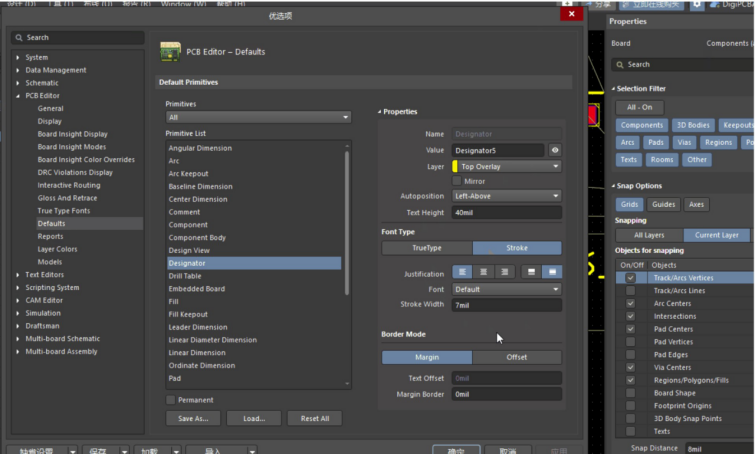Select left-align justification icon
Image resolution: width=755 pixels, height=454 pixels.
pyautogui.click(x=463, y=272)
